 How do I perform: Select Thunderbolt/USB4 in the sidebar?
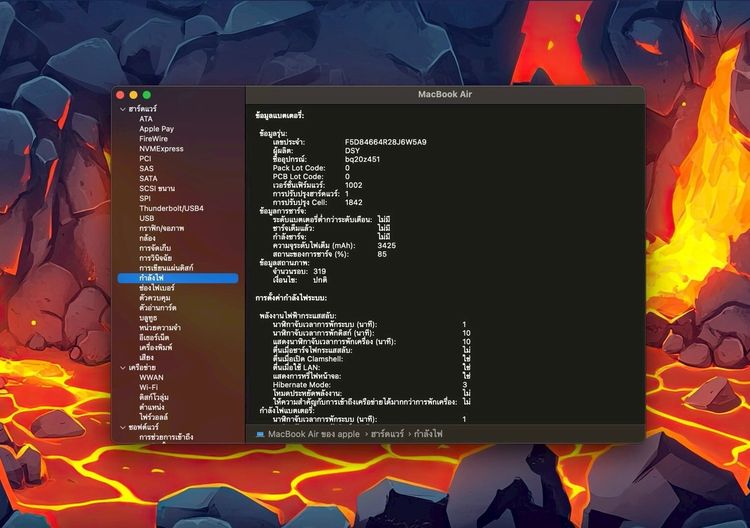(x=171, y=207)
